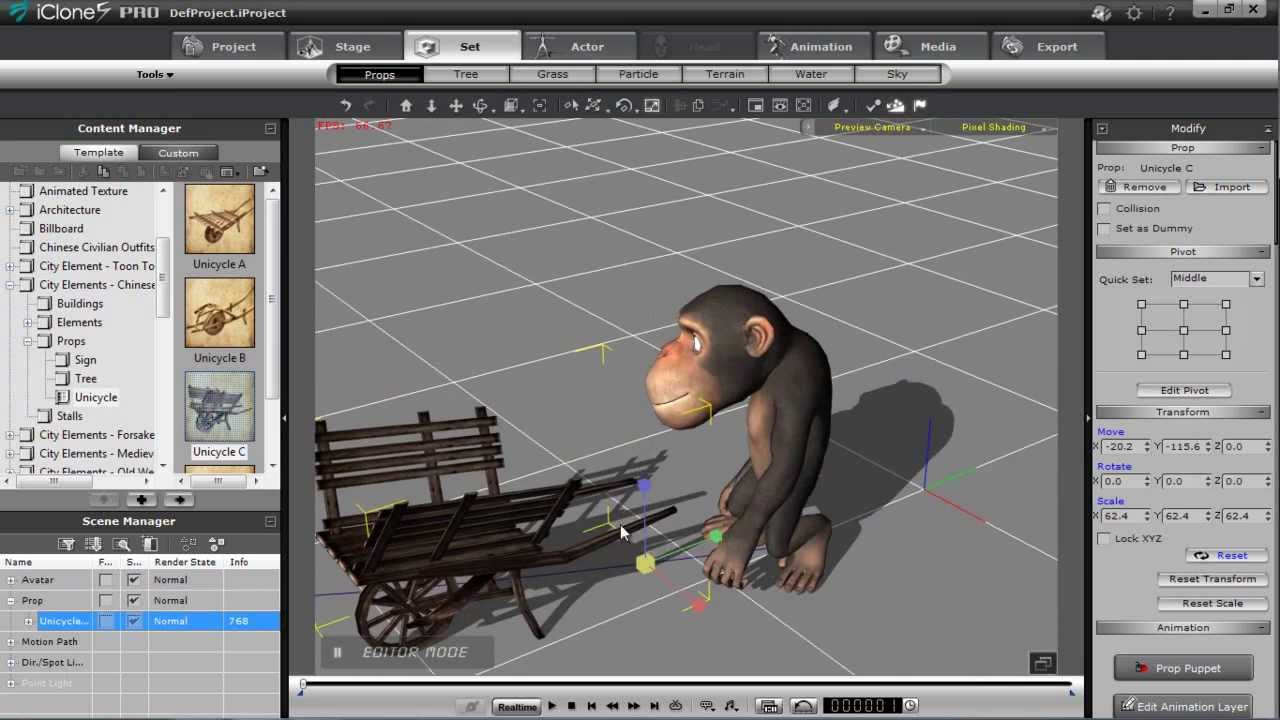Expand the Avatar node in Scene Manager
The height and width of the screenshot is (720, 1280).
click(11, 580)
